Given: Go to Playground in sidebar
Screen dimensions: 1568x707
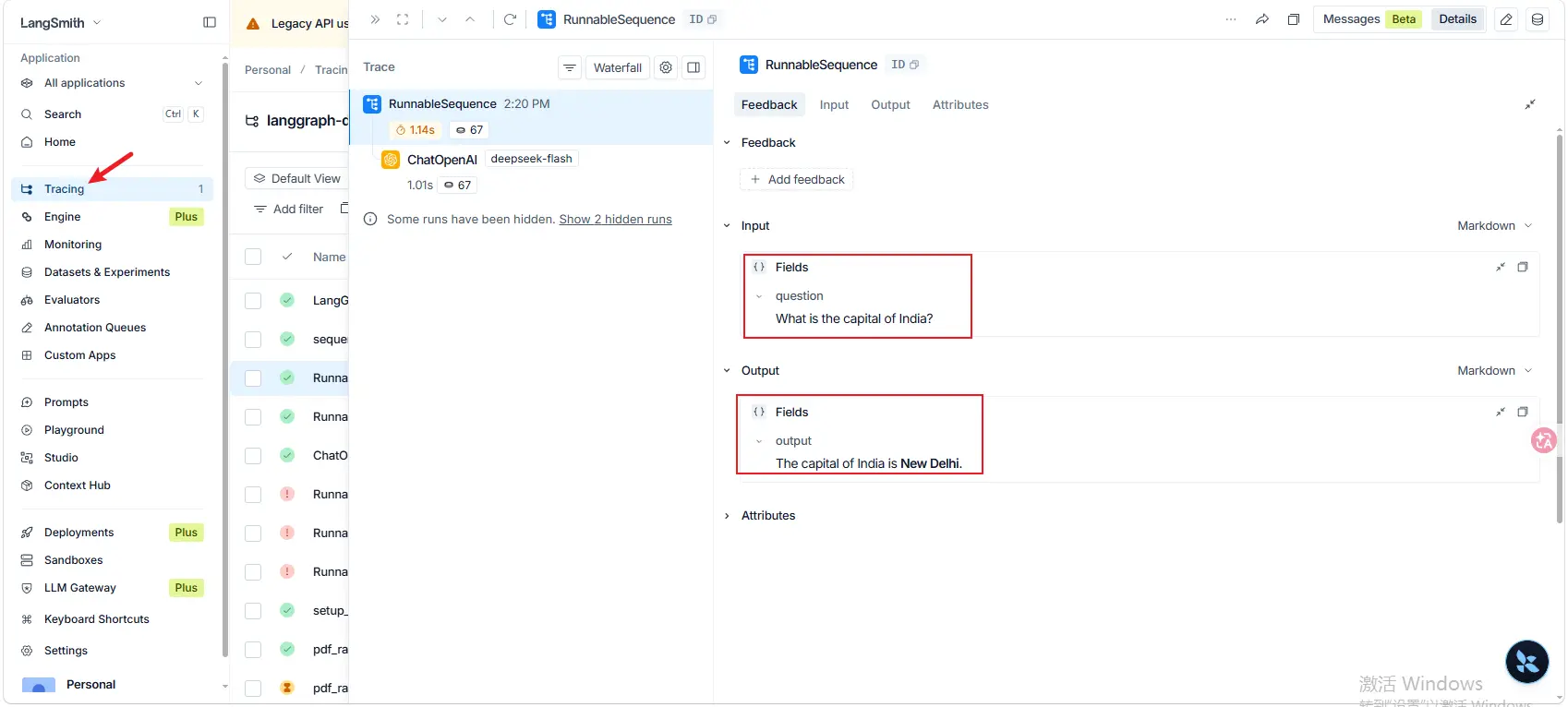Looking at the screenshot, I should [x=112, y=430].
